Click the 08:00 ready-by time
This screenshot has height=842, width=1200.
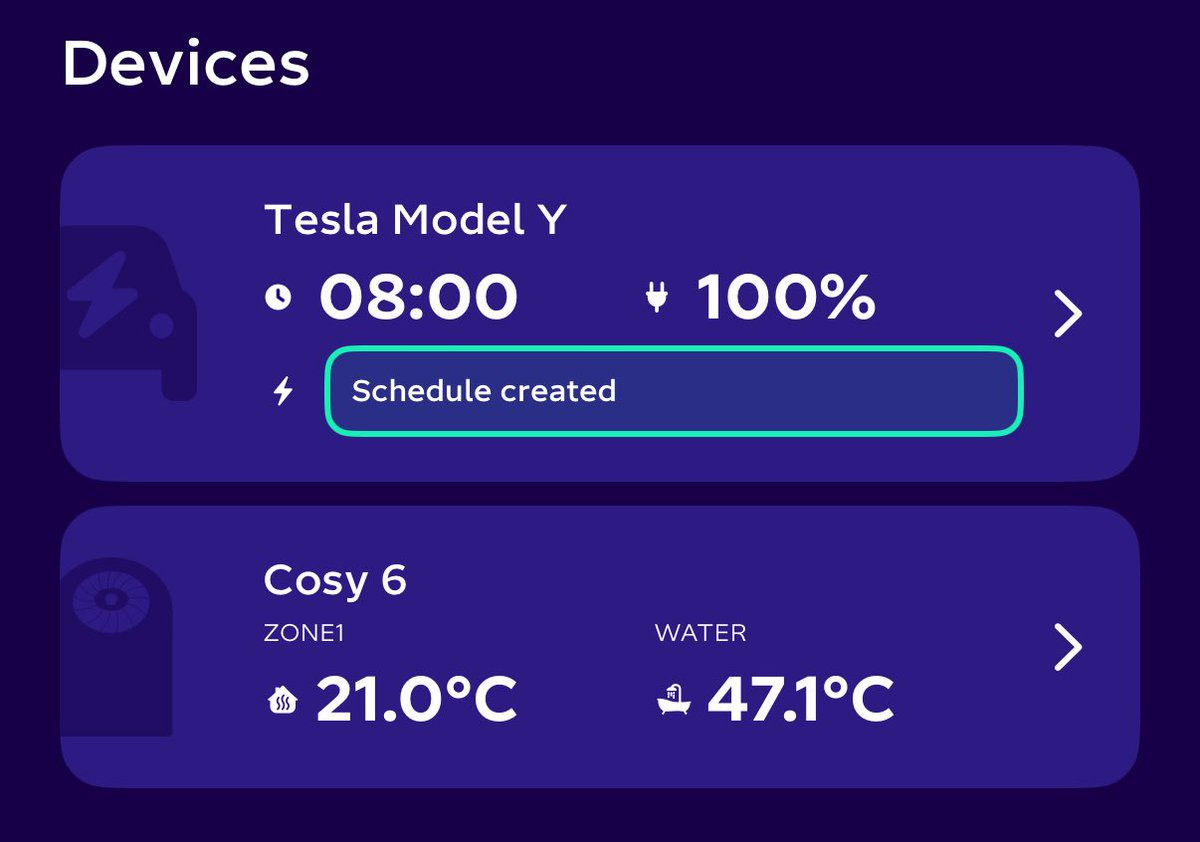point(418,298)
